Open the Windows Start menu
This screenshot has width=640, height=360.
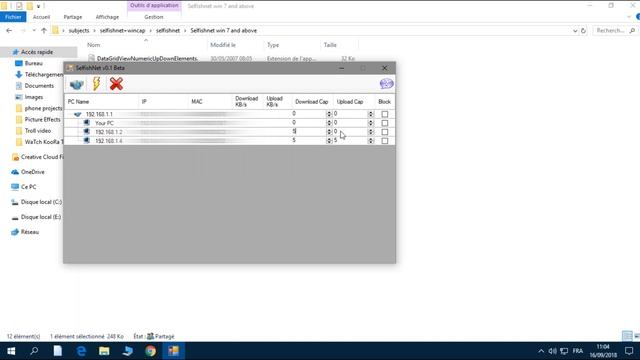pyautogui.click(x=11, y=351)
